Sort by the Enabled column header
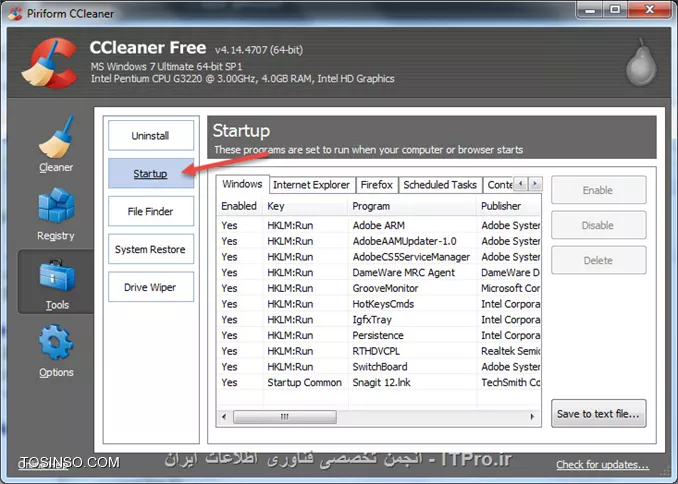The height and width of the screenshot is (484, 678). click(x=240, y=206)
